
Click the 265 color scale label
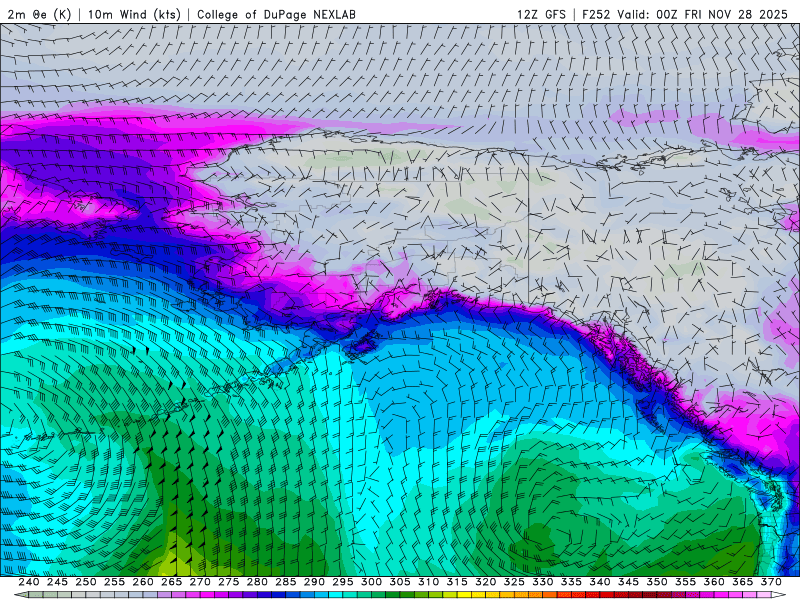[x=171, y=582]
